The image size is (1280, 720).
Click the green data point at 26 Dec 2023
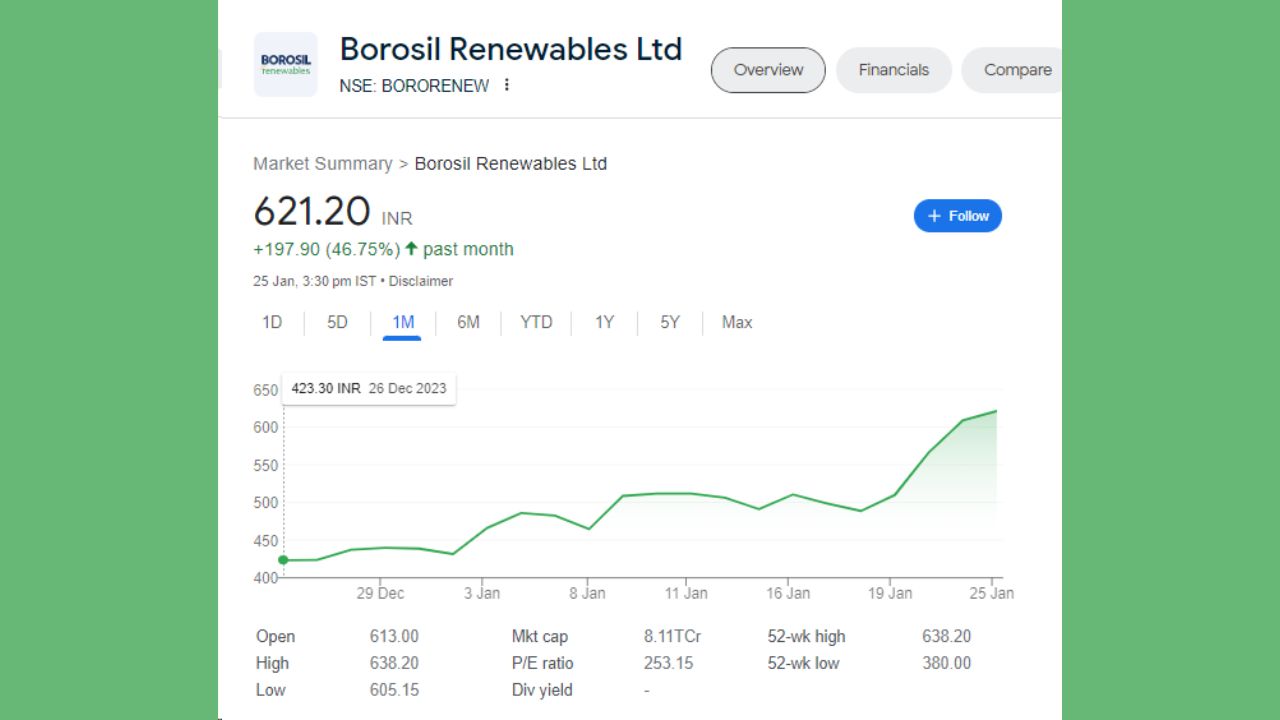click(x=283, y=560)
